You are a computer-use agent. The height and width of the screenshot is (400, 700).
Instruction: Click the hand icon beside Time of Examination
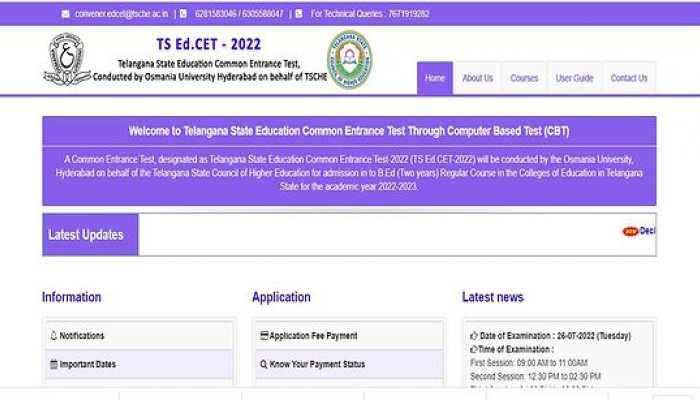click(x=474, y=349)
